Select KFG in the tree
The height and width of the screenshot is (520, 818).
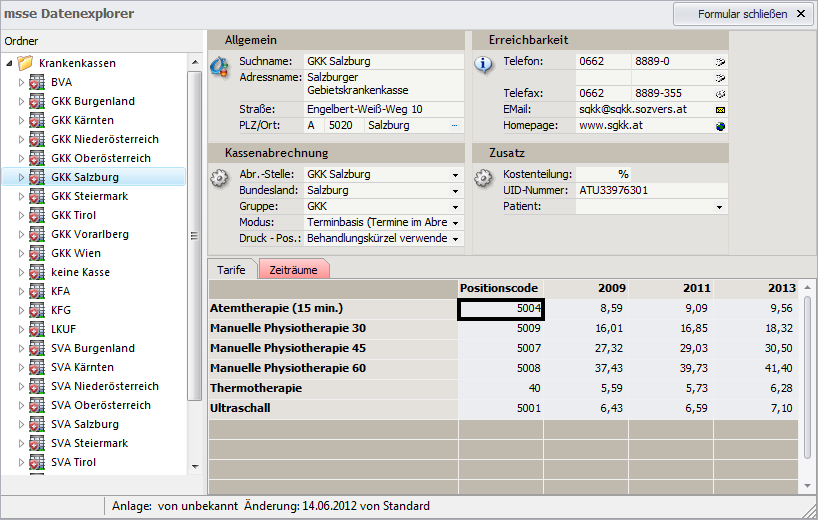click(x=61, y=310)
